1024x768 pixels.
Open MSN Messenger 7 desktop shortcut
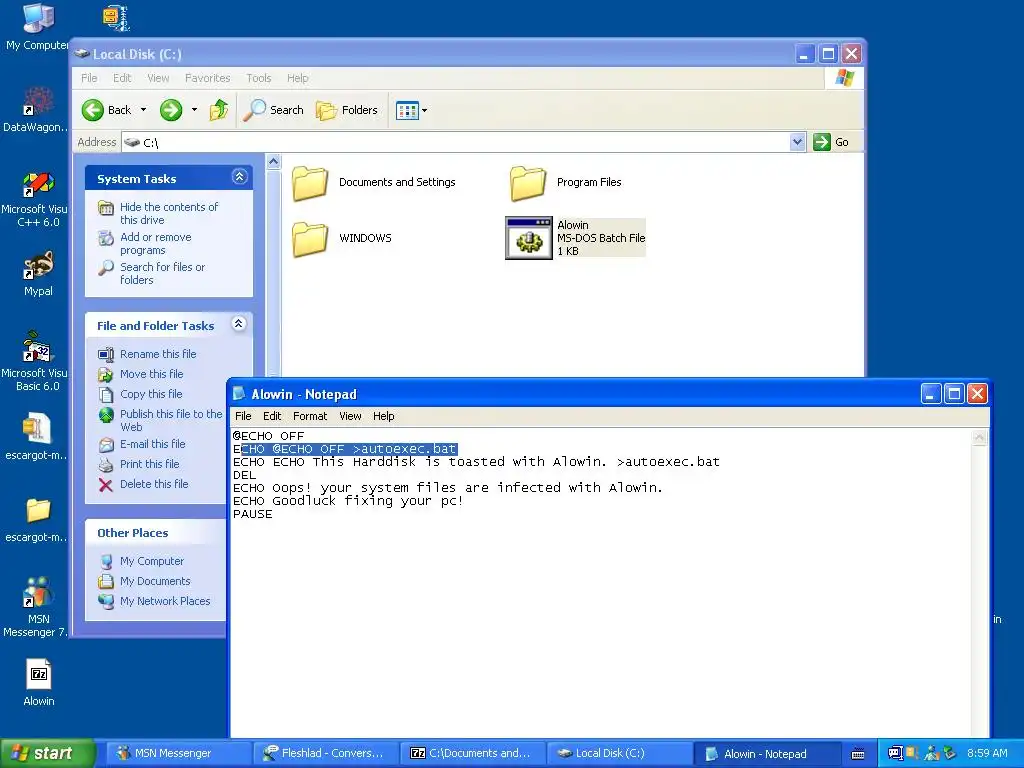click(37, 606)
